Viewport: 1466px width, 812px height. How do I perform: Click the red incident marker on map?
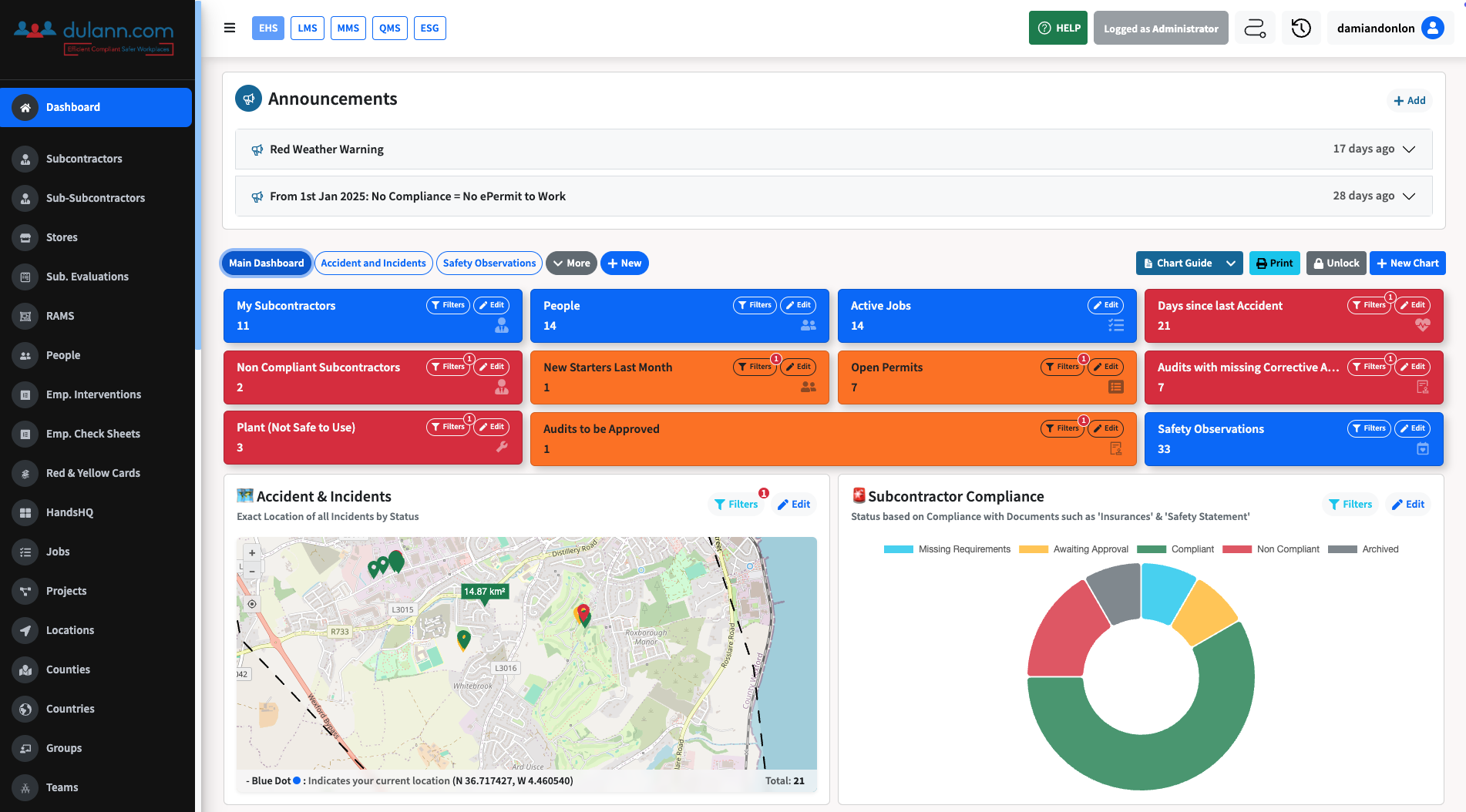583,613
